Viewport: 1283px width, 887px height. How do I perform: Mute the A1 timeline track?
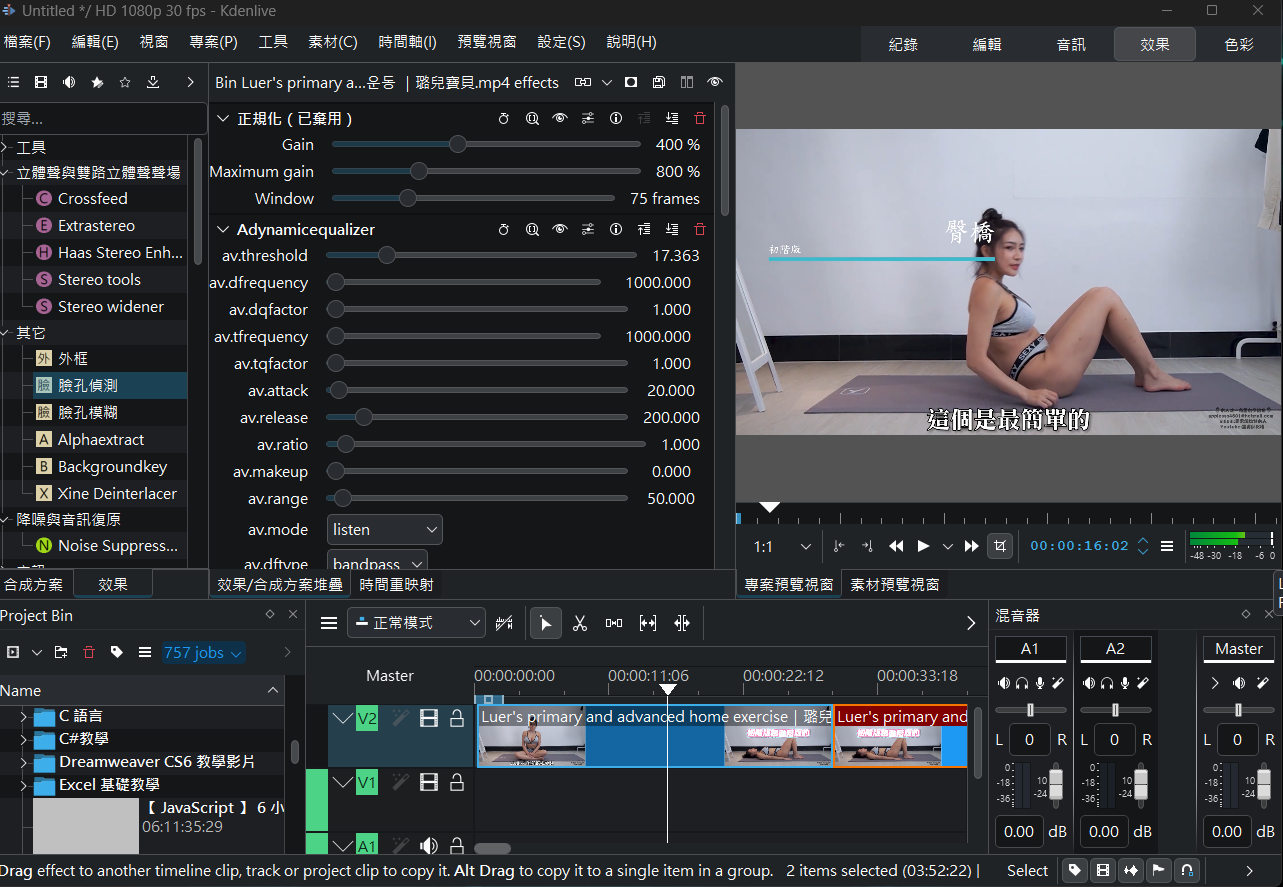tap(429, 846)
